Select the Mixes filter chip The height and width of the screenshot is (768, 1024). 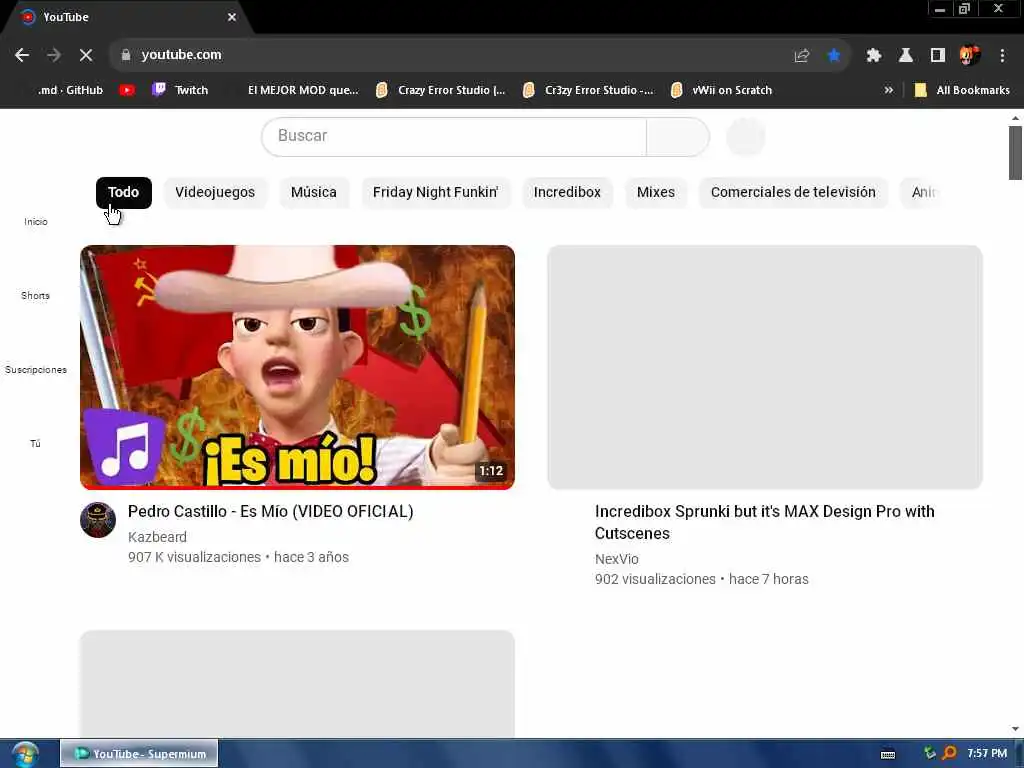pos(656,193)
